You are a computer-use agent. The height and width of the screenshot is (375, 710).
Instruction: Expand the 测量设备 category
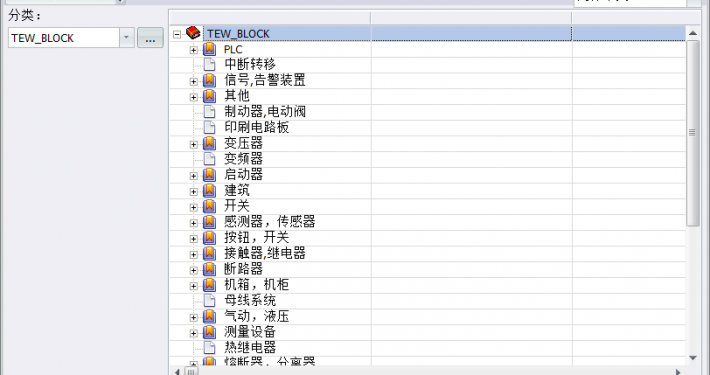tap(193, 333)
